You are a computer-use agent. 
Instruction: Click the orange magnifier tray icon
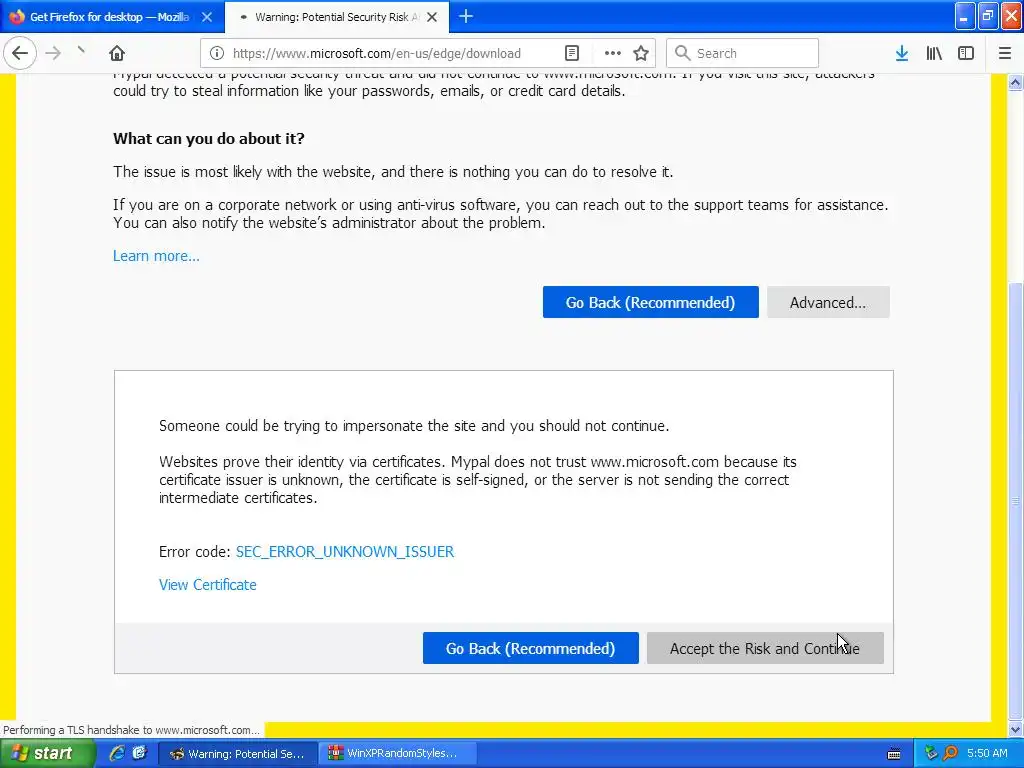[950, 754]
